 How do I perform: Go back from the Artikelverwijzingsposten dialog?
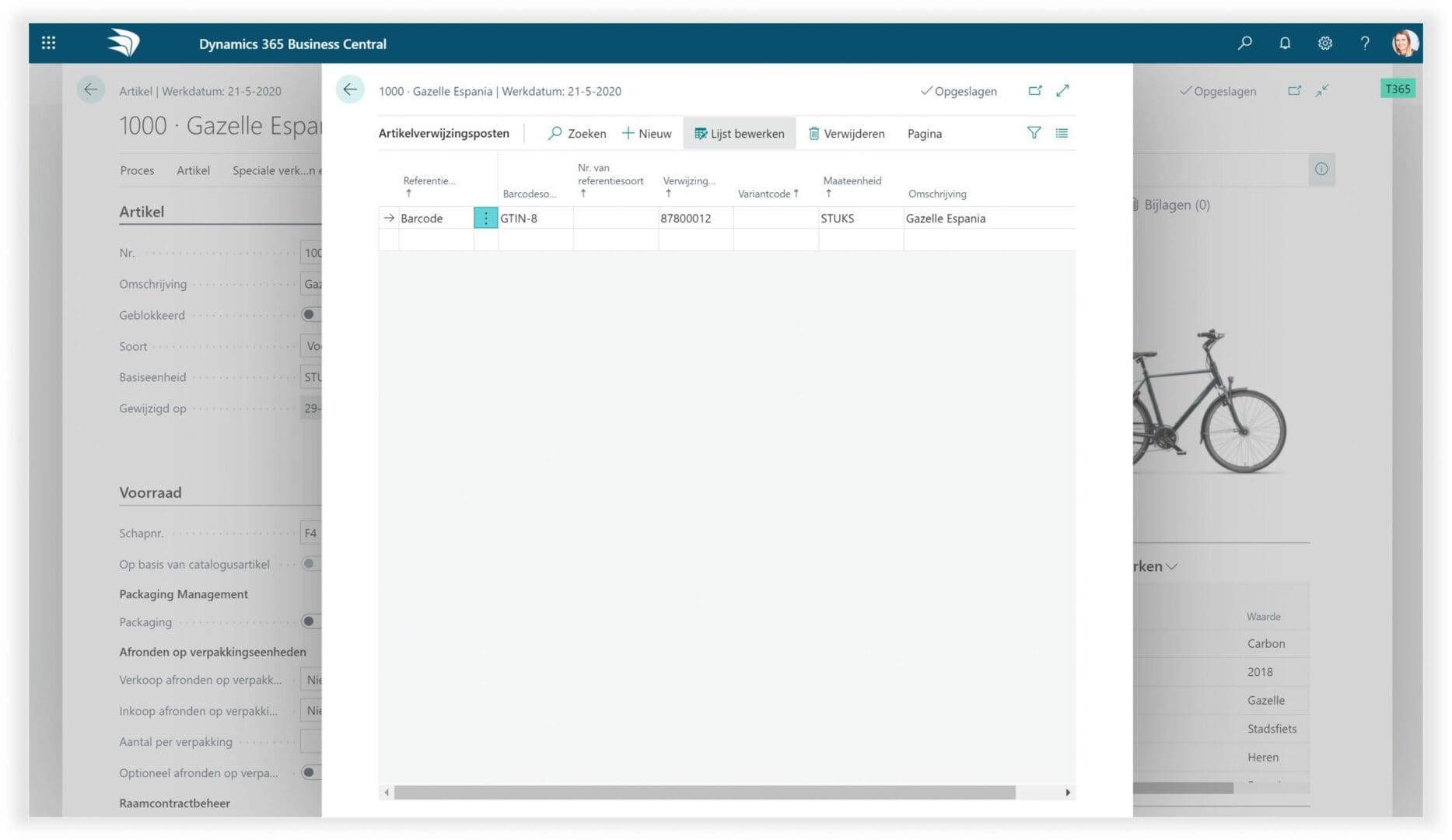(x=350, y=90)
